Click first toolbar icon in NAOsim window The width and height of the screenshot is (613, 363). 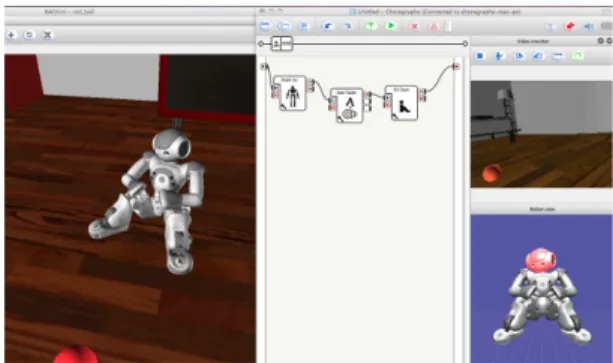pos(11,35)
